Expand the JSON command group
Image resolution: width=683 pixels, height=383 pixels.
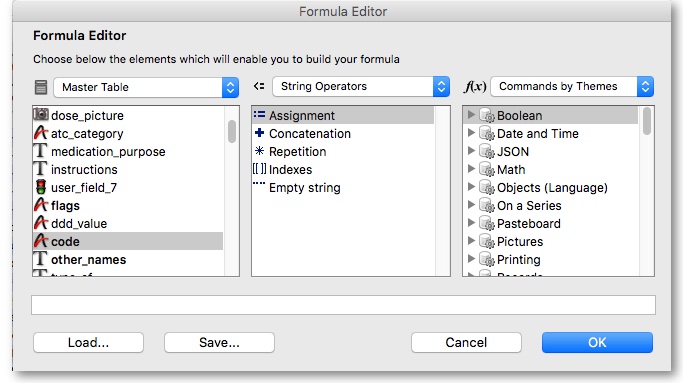point(471,151)
